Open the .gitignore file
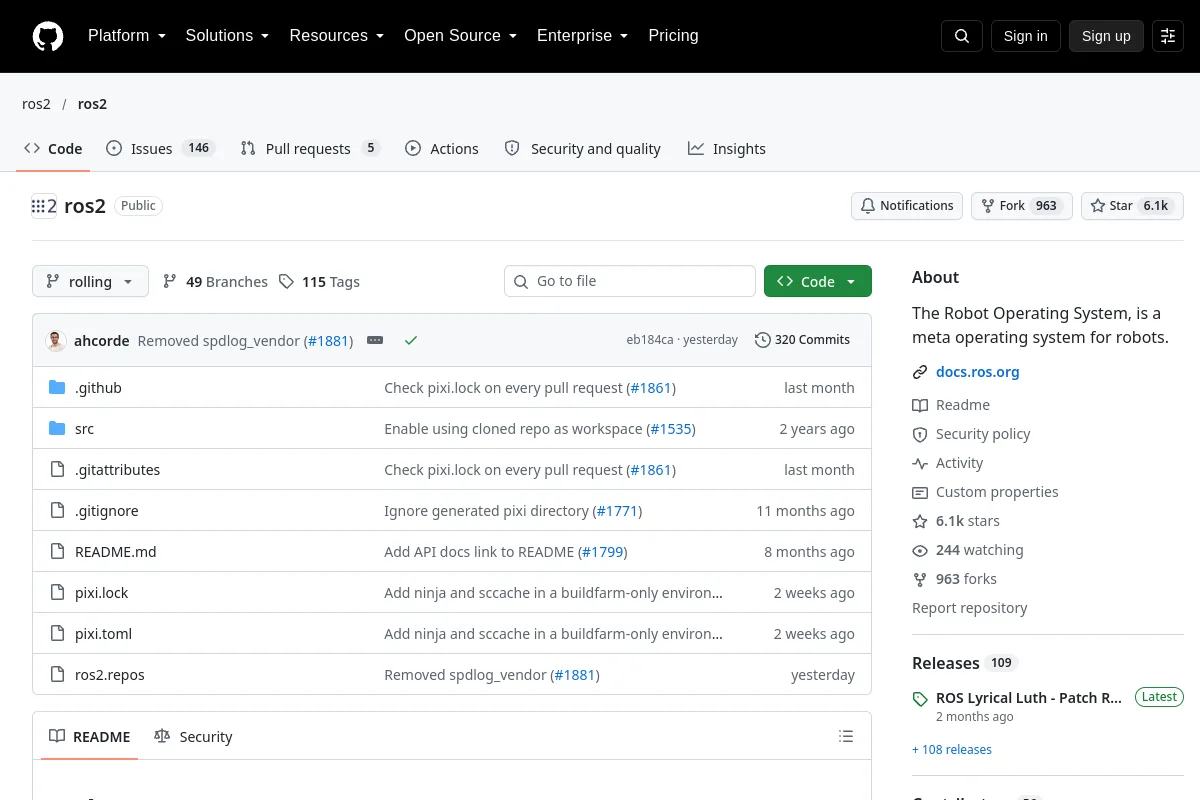Viewport: 1200px width, 800px height. (106, 511)
